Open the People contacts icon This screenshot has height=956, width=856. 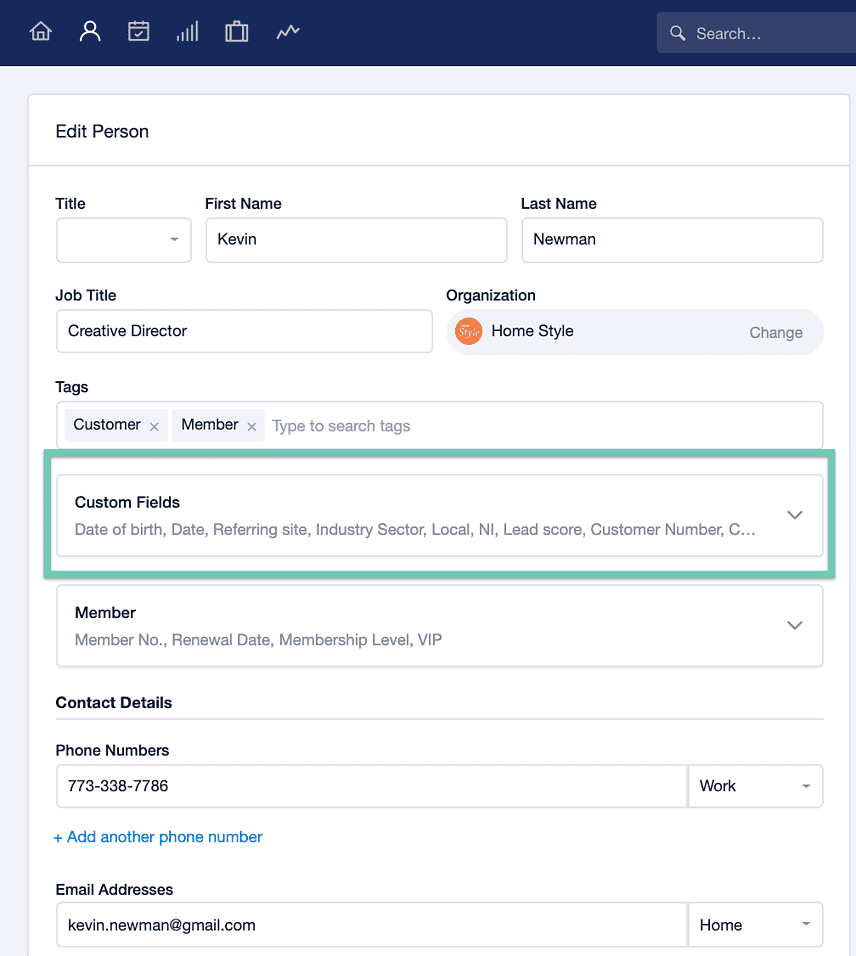[90, 31]
